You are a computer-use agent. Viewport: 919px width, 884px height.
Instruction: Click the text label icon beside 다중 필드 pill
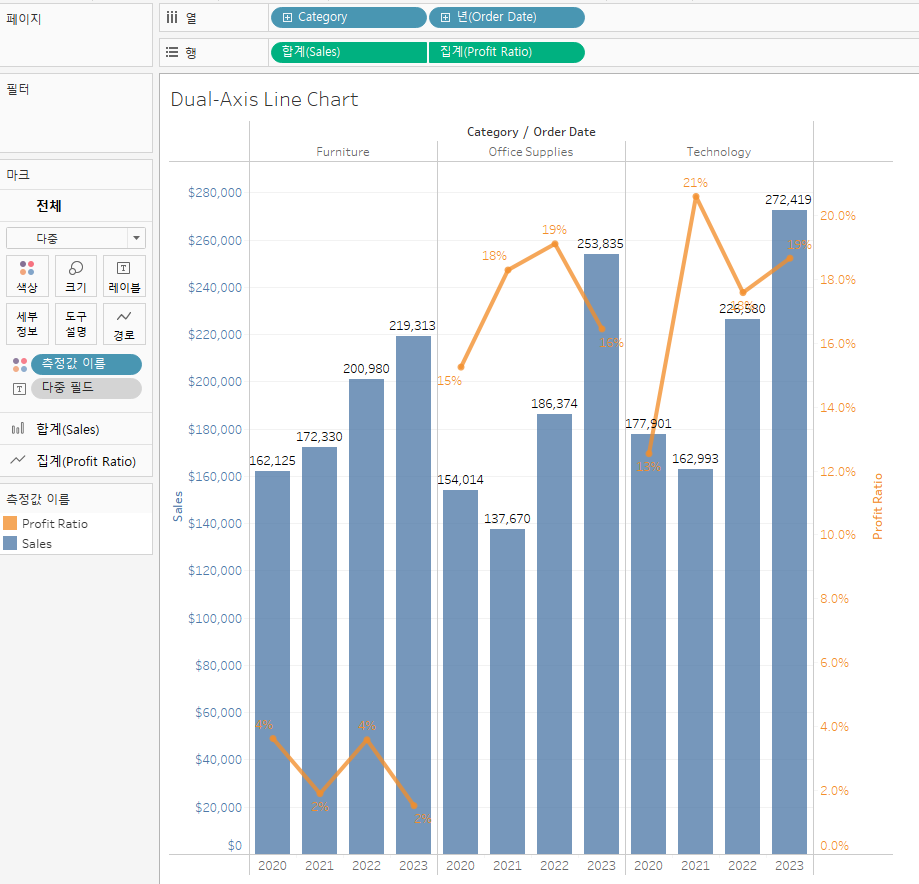tap(19, 389)
